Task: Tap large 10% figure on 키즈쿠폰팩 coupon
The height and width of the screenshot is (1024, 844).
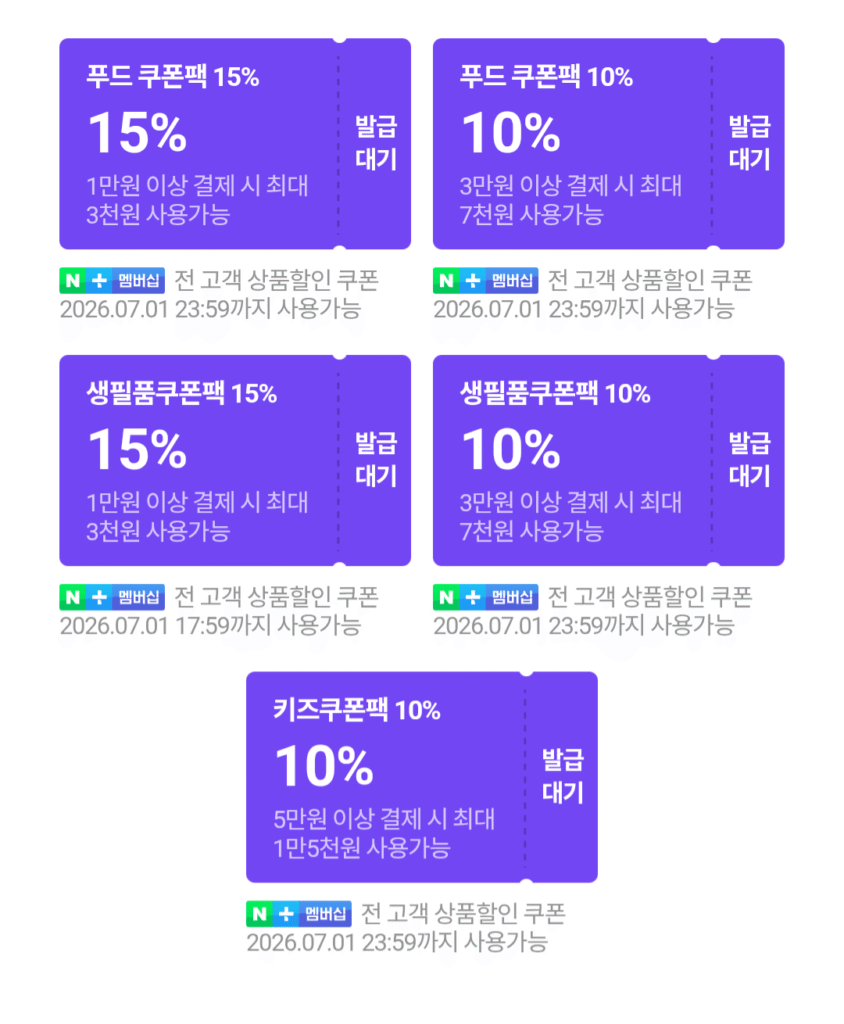Action: pos(324,765)
